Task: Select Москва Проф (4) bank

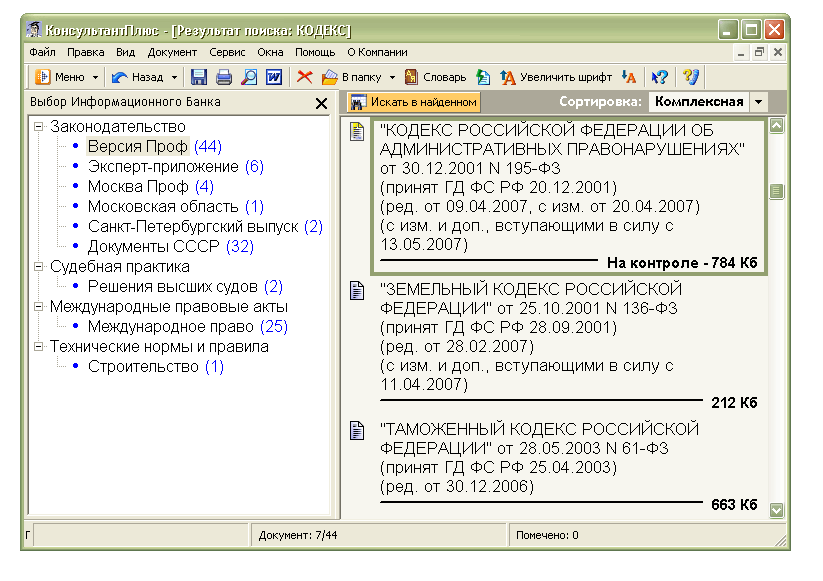Action: coord(150,186)
